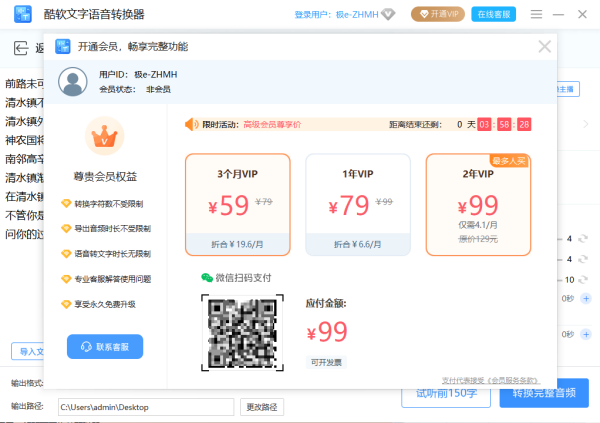The width and height of the screenshot is (600, 423).
Task: Click the 可开发票 tag
Action: coord(326,362)
